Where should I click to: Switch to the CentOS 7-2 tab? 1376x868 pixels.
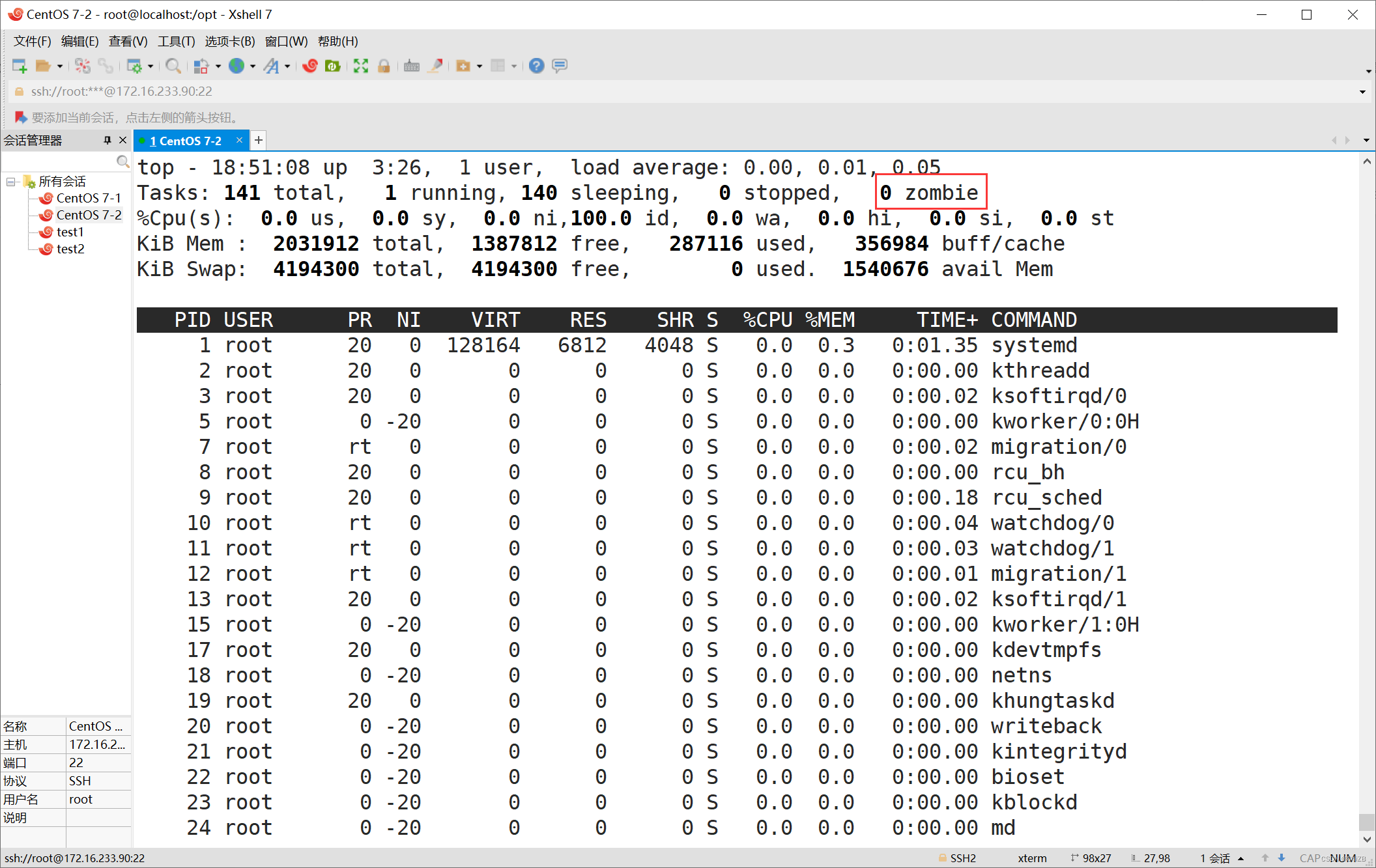(x=186, y=141)
